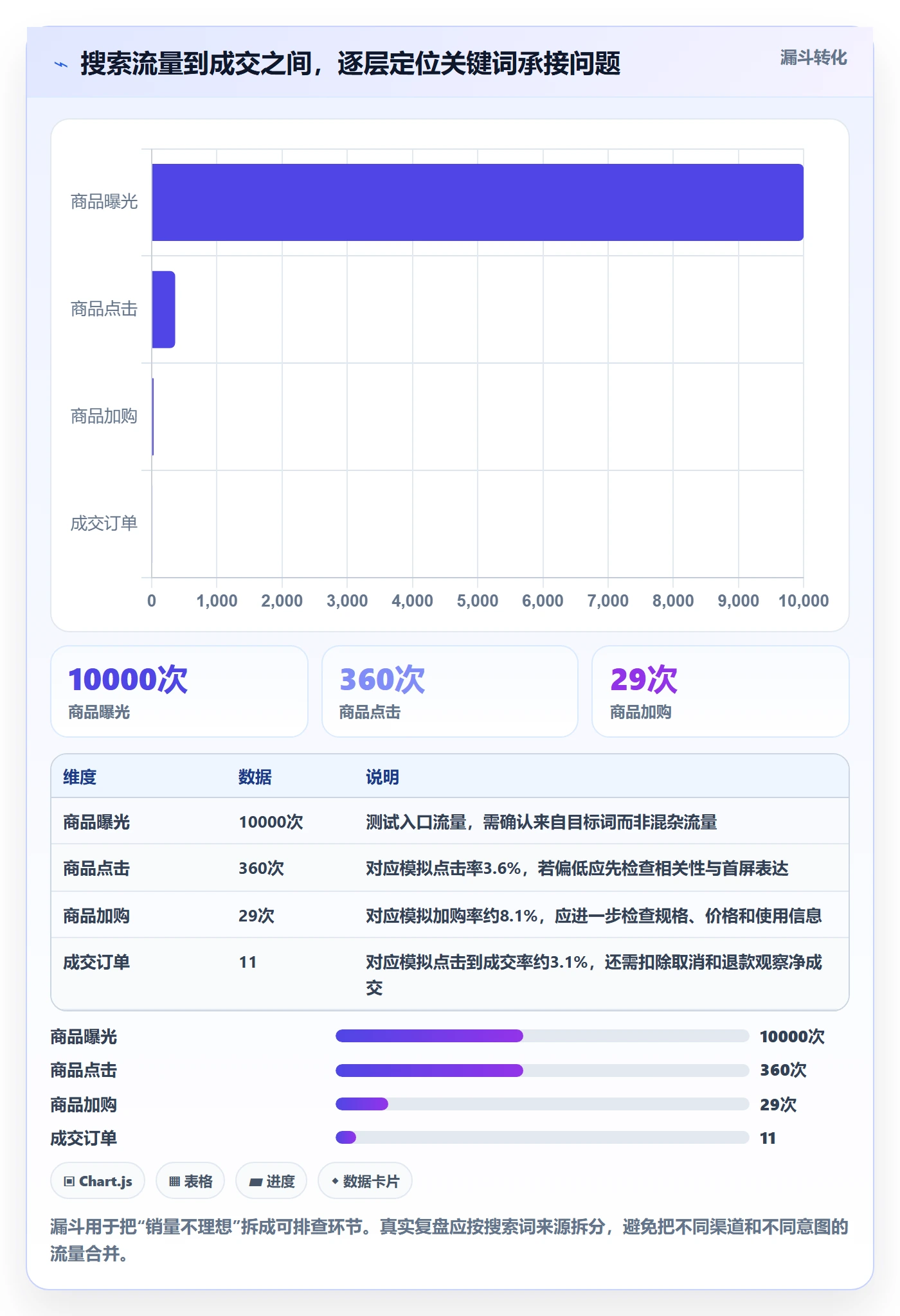Click the 11 value beside progress bar
The image size is (900, 1316).
pyautogui.click(x=768, y=1138)
